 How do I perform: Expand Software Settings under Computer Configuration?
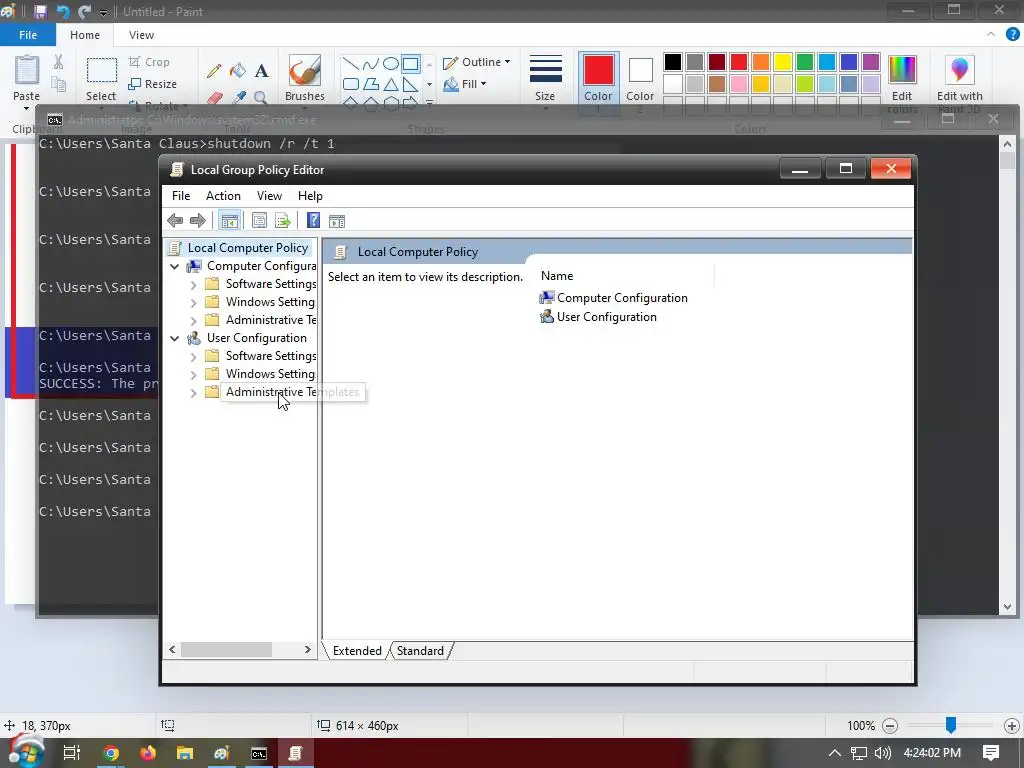pos(193,285)
